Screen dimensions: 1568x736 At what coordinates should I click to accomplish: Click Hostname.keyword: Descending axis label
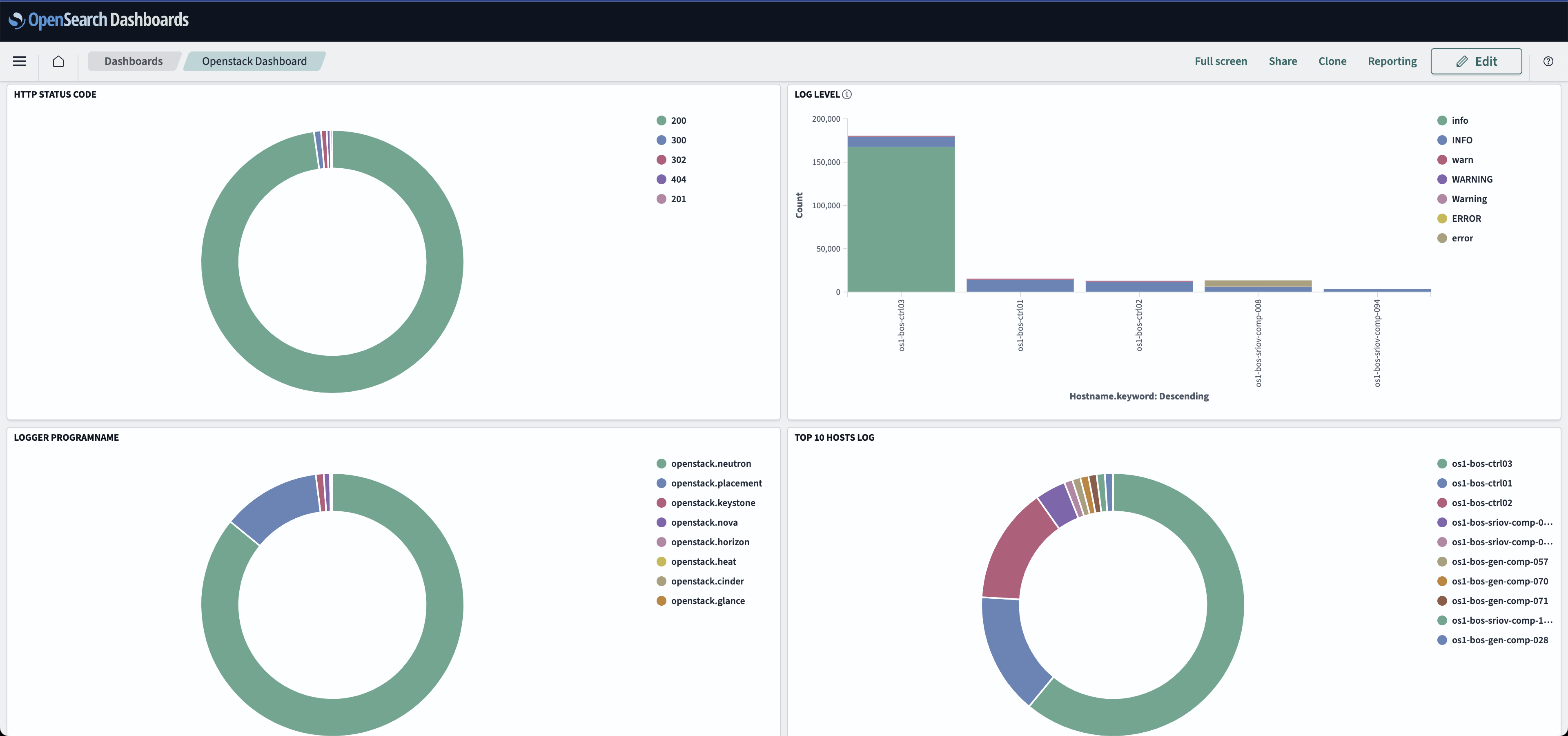tap(1139, 396)
